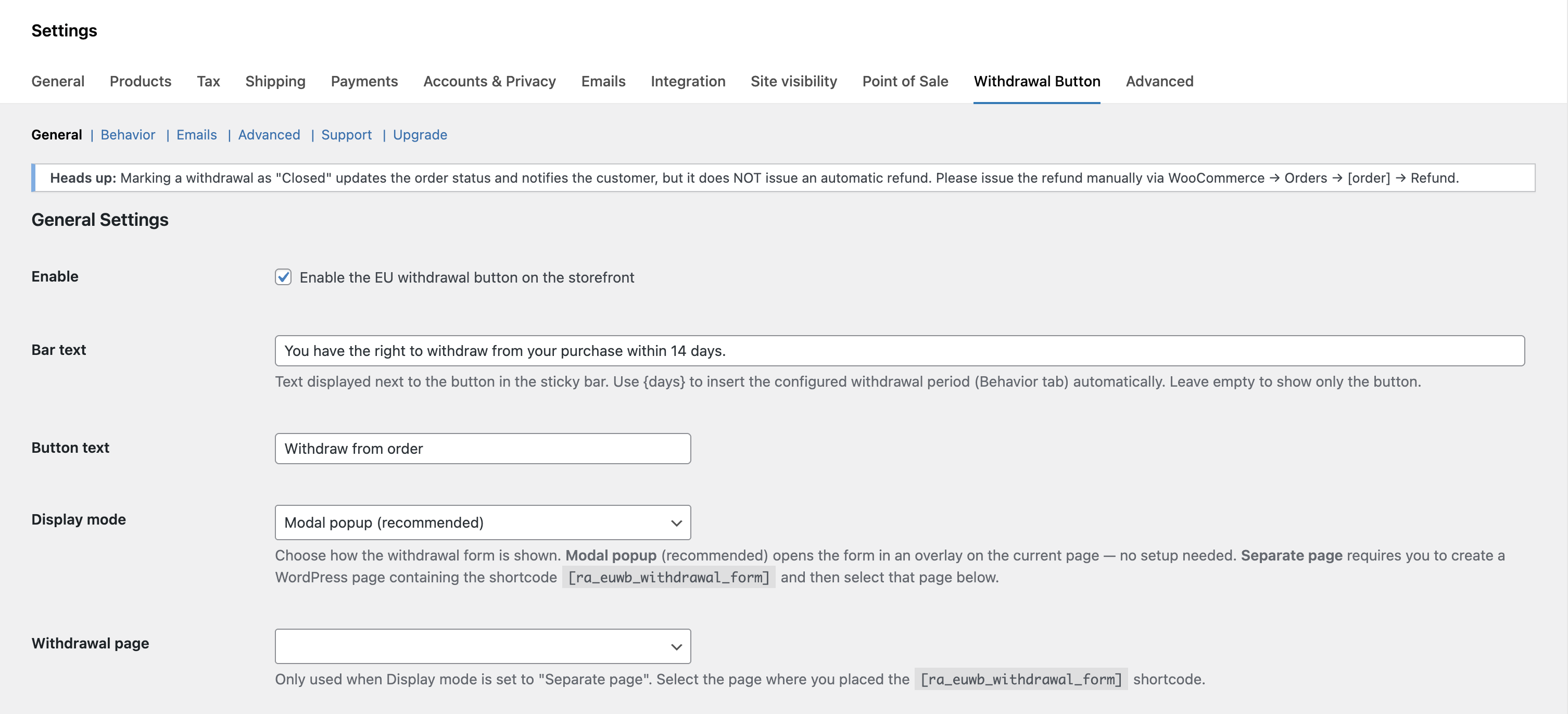Switch to the Site visibility tab
The width and height of the screenshot is (1568, 714).
794,81
